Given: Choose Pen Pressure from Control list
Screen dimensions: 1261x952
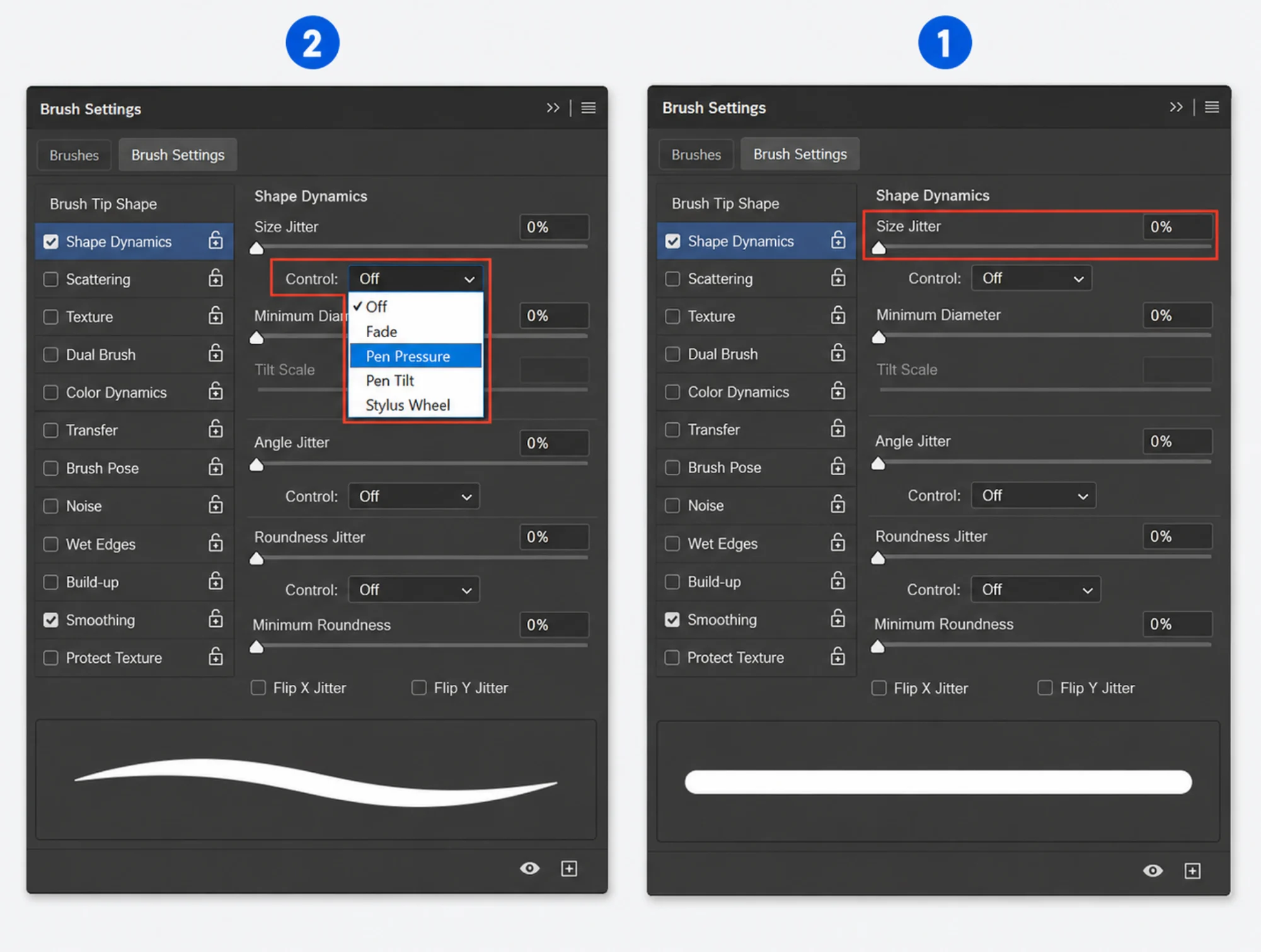Looking at the screenshot, I should (416, 356).
